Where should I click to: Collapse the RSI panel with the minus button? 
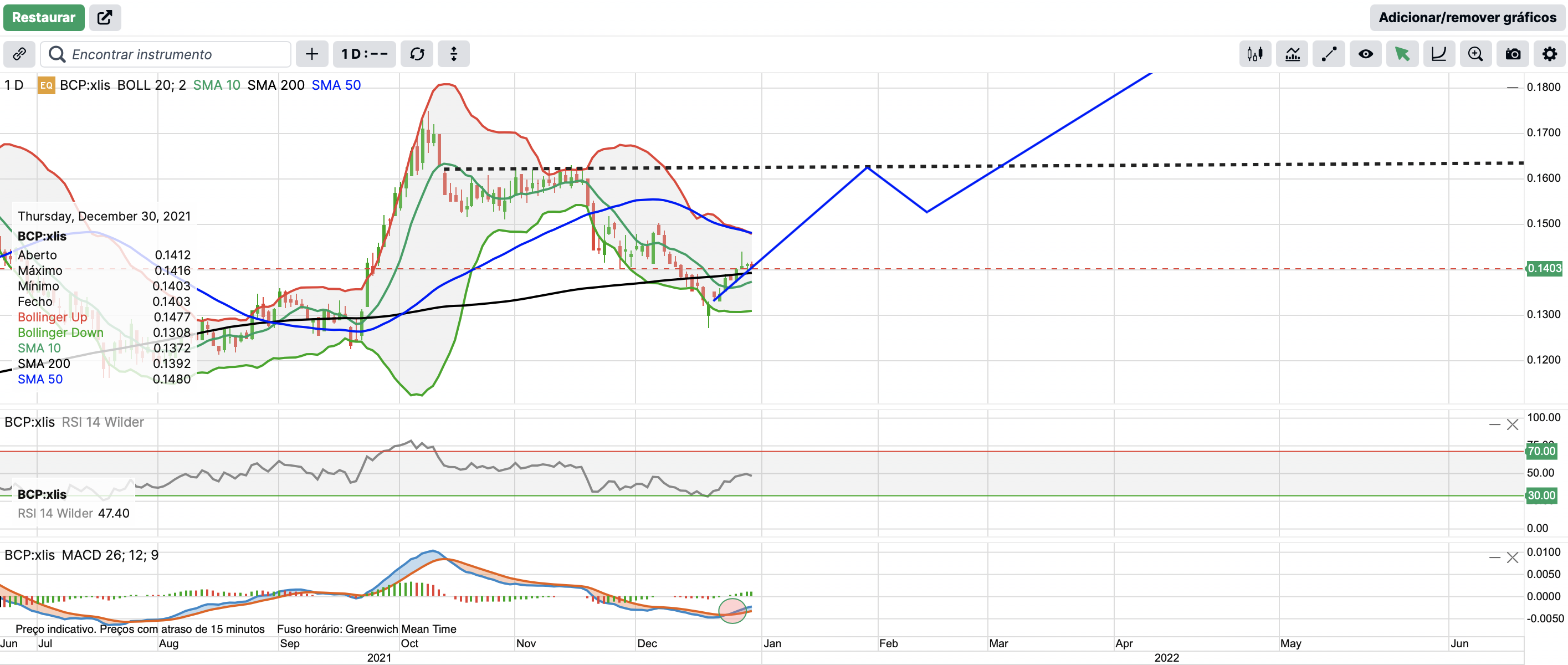pos(1494,424)
